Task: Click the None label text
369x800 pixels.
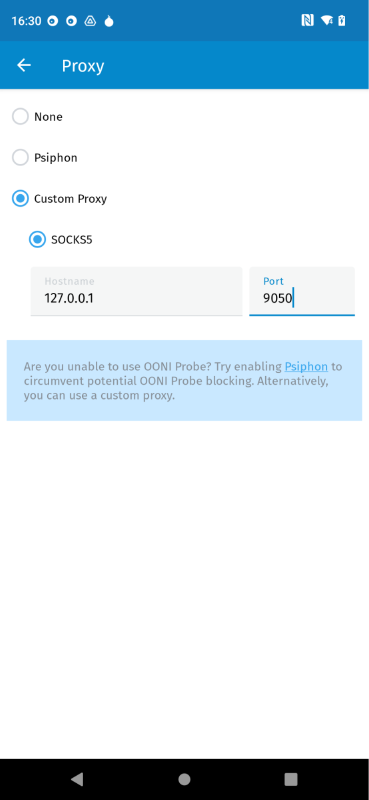Action: click(48, 117)
